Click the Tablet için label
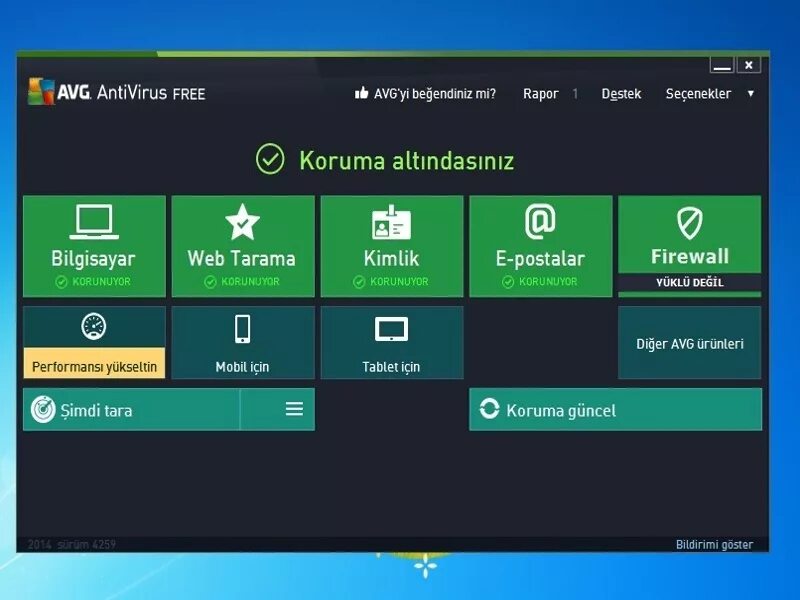Viewport: 800px width, 600px height. [391, 367]
